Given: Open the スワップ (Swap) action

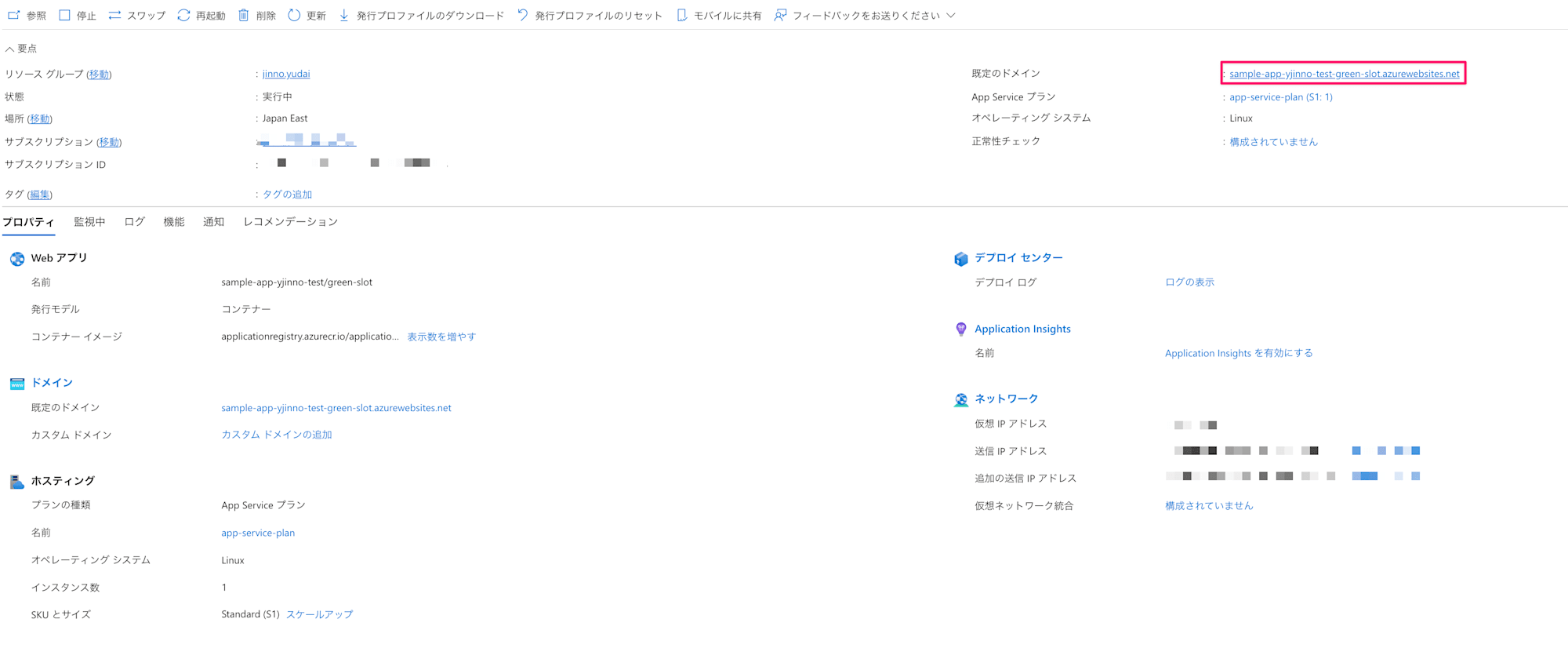Looking at the screenshot, I should tap(114, 15).
